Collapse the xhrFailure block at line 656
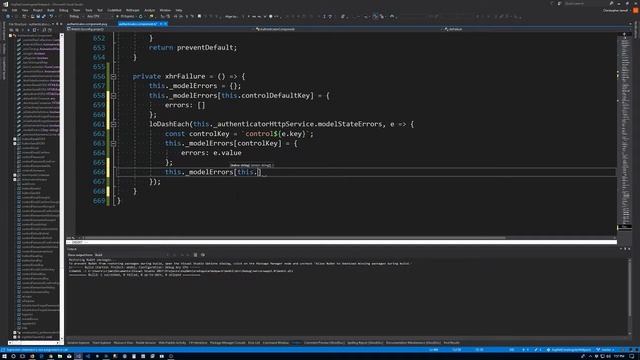 [x=113, y=76]
